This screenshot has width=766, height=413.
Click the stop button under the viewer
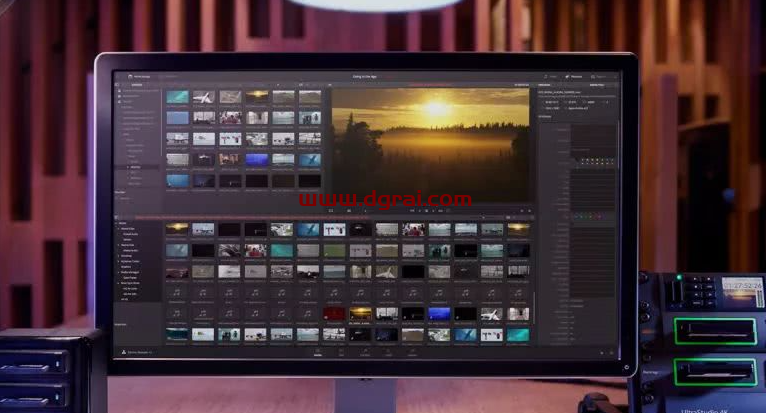(425, 211)
